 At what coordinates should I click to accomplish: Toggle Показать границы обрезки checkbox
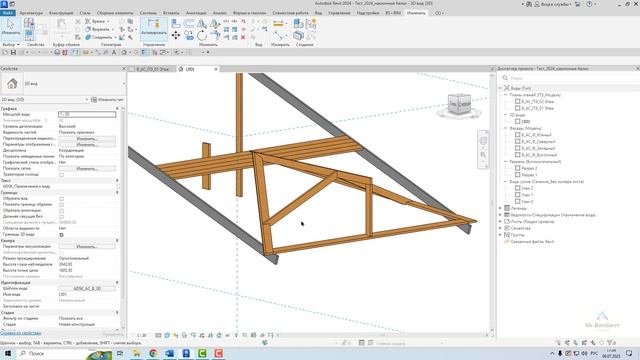pos(62,204)
